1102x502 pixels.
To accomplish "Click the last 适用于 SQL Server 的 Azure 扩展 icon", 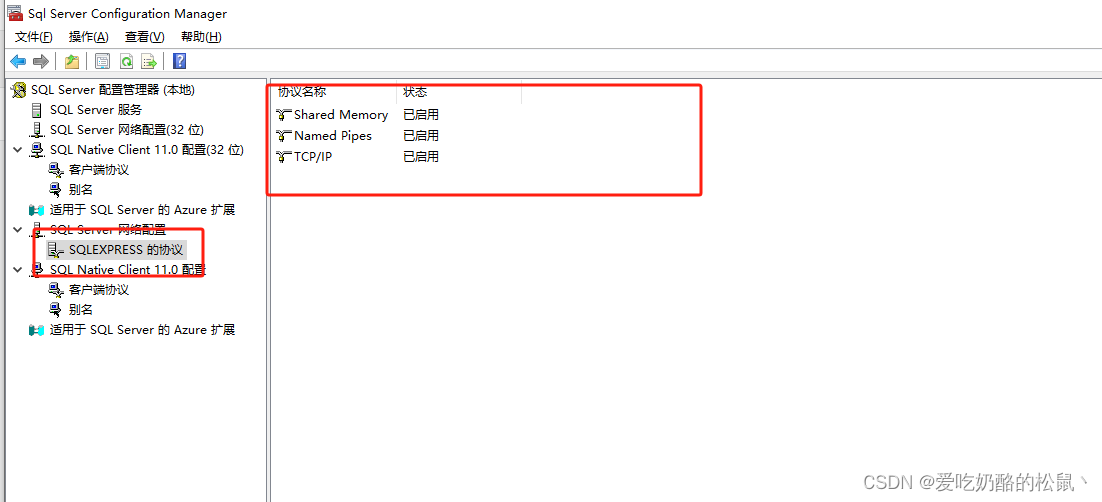I will tap(37, 330).
